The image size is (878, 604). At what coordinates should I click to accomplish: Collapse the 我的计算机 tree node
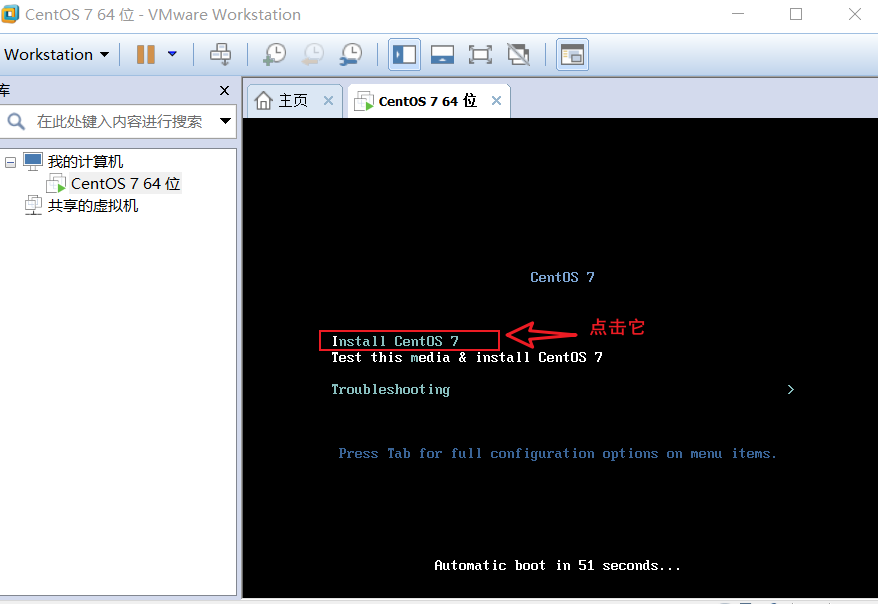(10, 162)
